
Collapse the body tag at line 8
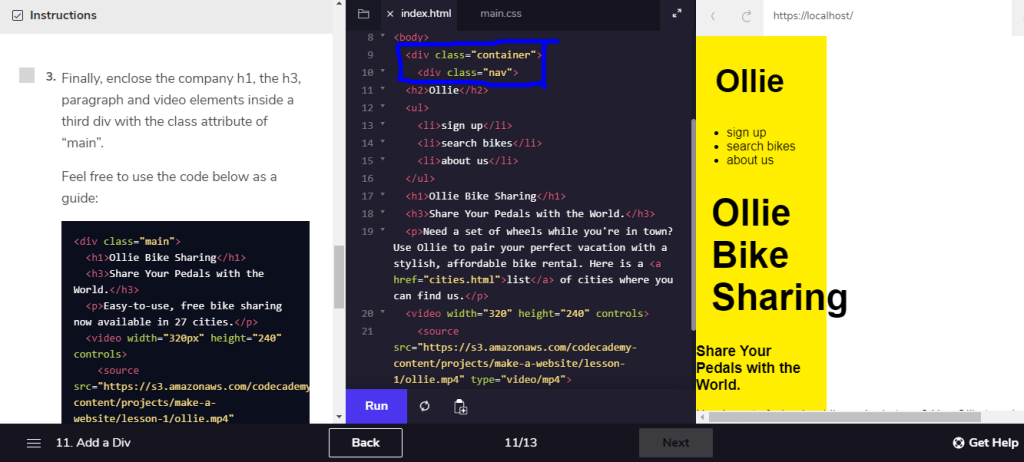(382, 37)
